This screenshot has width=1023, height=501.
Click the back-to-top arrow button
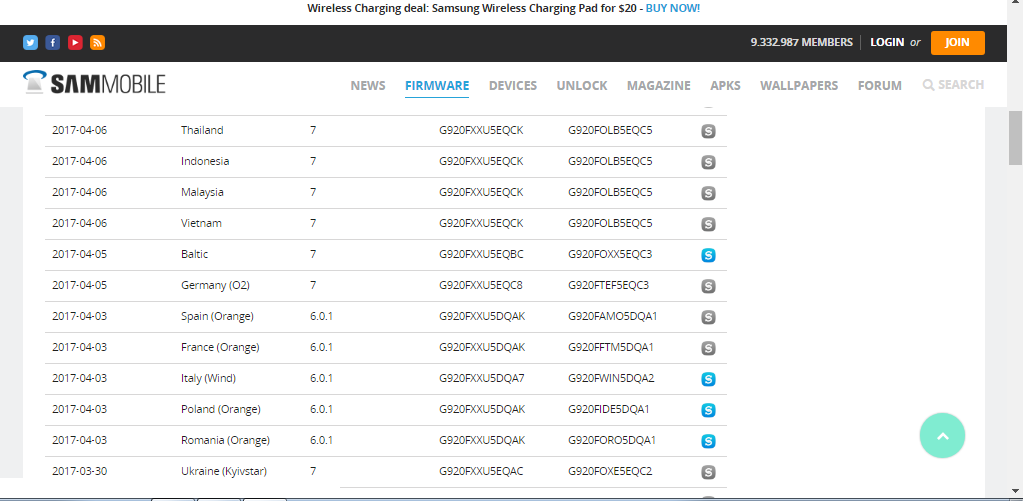coord(942,436)
